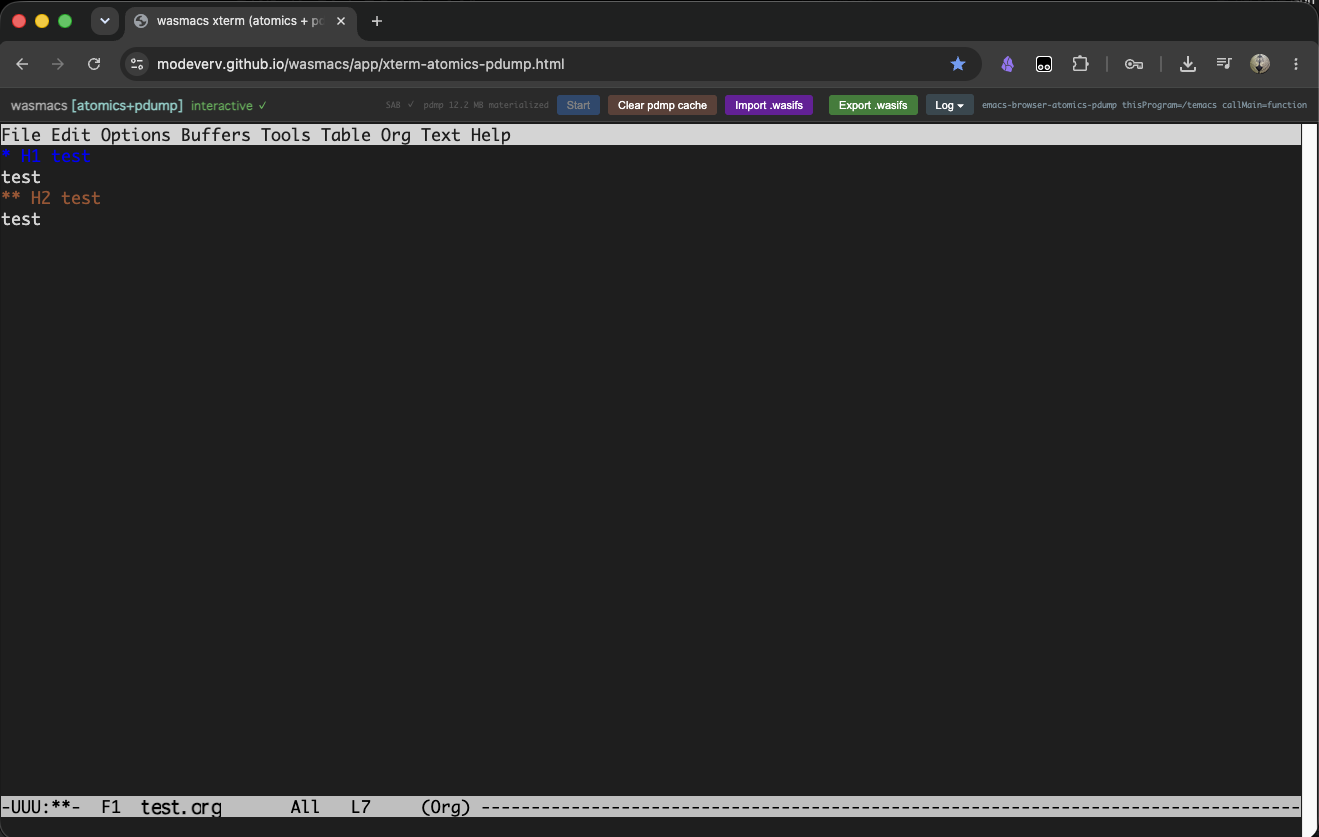Viewport: 1319px width, 837px height.
Task: Click the 'All' position indicator in mode line
Action: tap(305, 807)
